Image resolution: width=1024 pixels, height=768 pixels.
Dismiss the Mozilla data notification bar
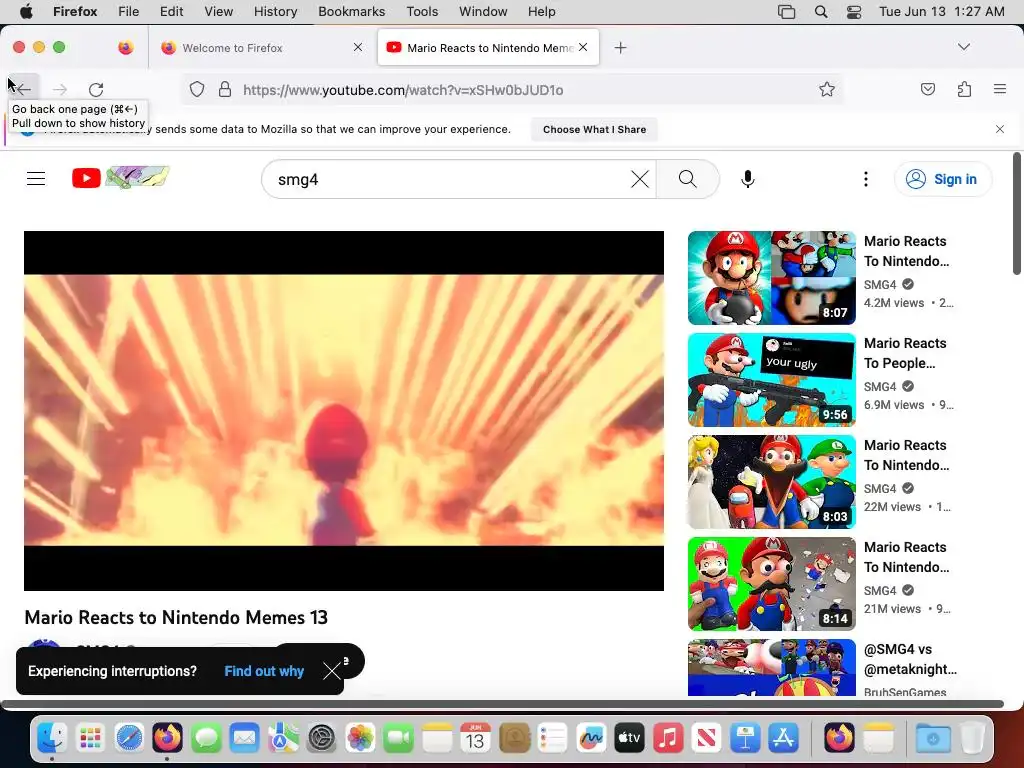(1000, 129)
